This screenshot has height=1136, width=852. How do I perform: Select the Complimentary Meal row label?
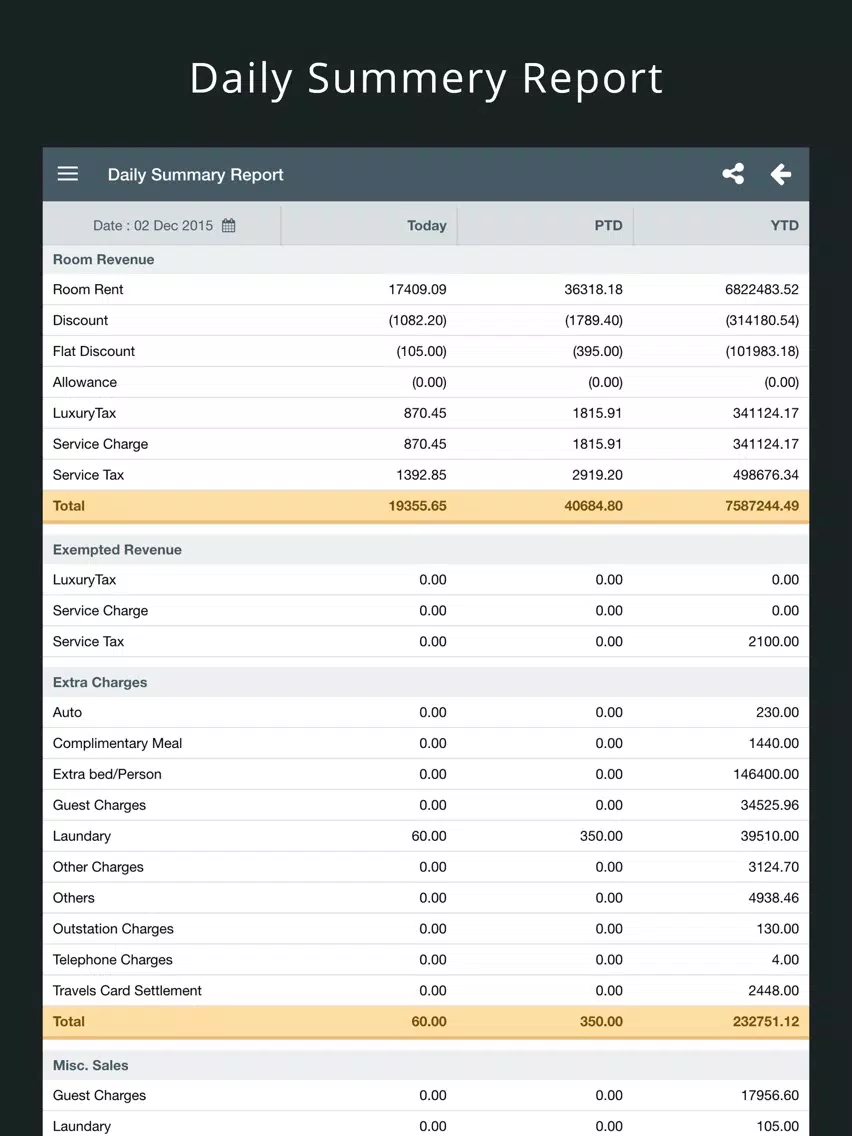(x=117, y=743)
